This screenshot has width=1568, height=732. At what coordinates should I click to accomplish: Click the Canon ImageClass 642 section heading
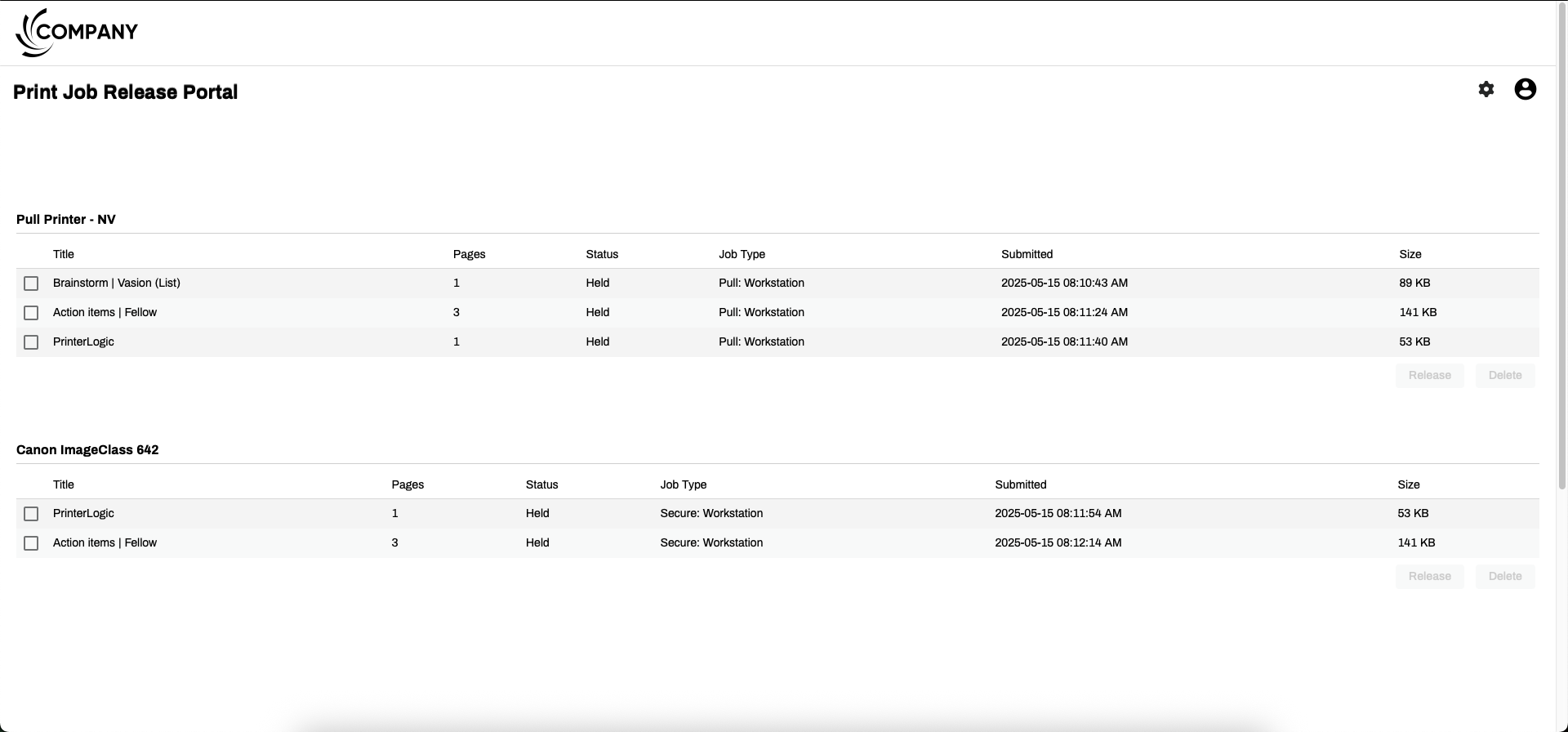pos(87,449)
